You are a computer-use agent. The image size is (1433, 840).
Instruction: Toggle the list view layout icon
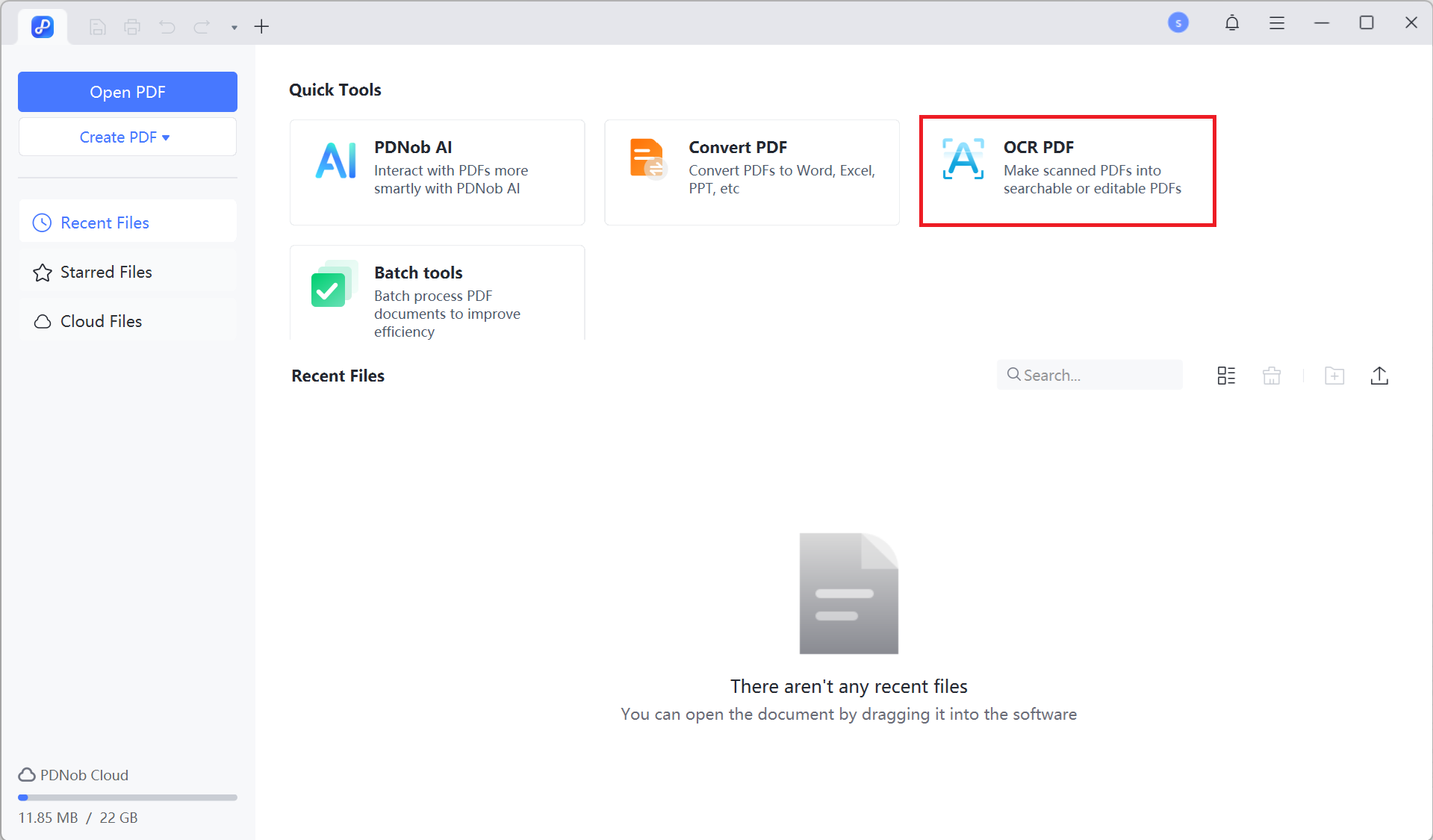coord(1226,376)
